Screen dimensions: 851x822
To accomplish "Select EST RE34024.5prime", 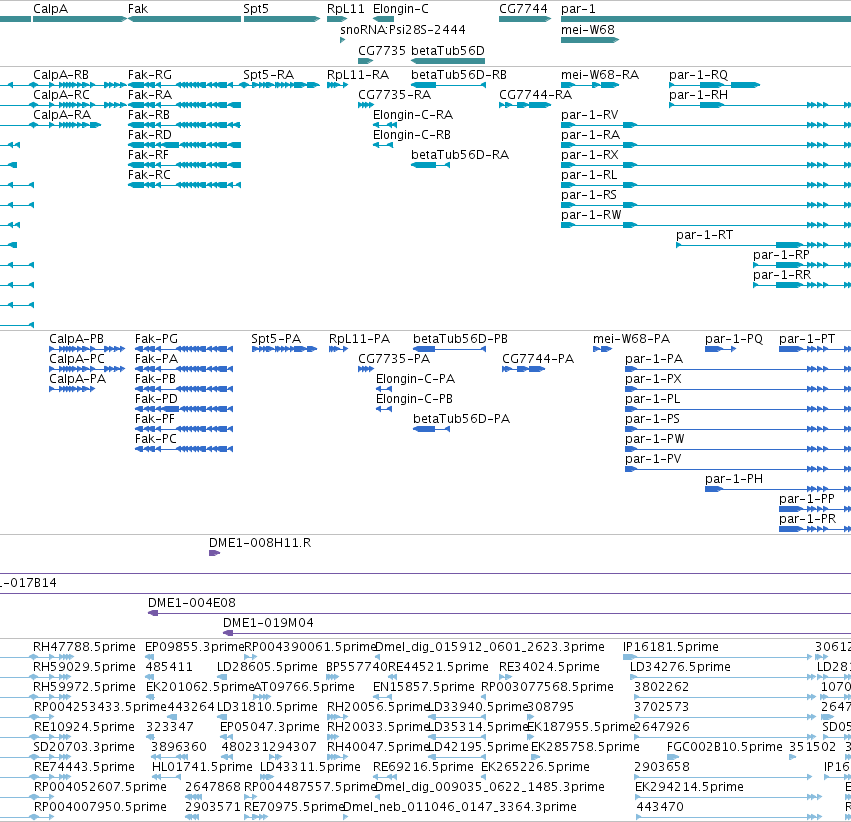I will click(x=549, y=667).
